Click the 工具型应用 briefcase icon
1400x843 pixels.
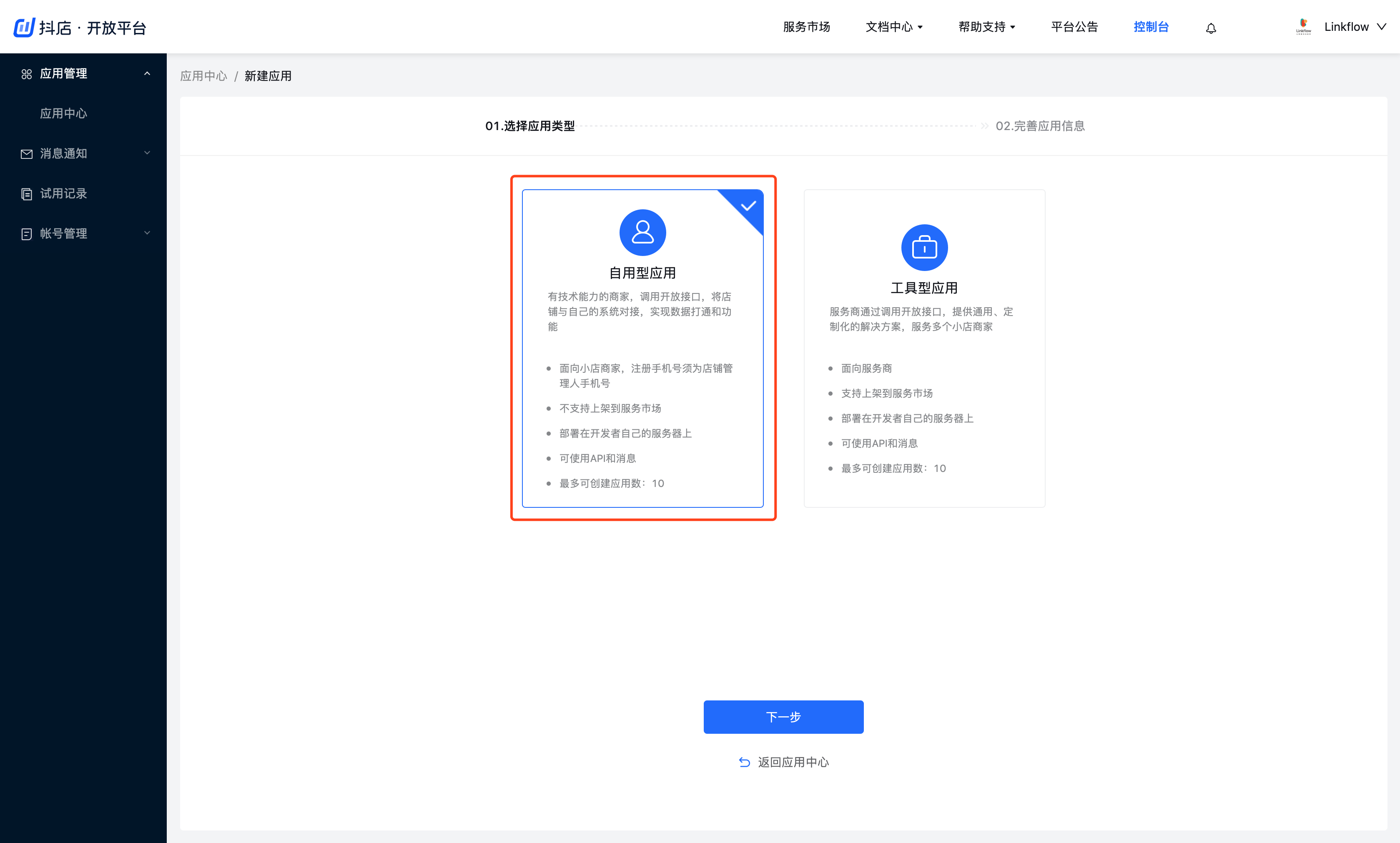(x=924, y=248)
